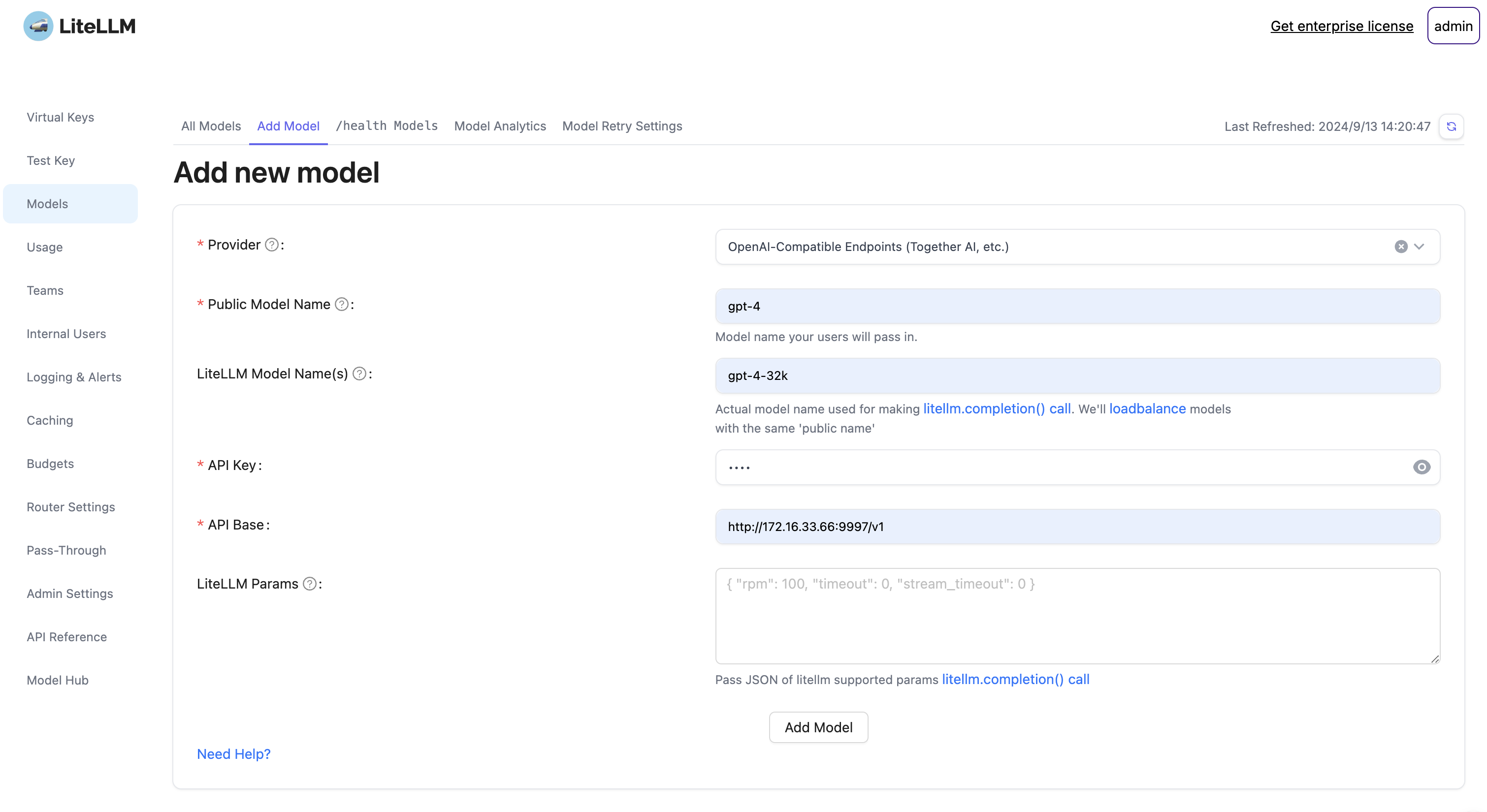Click the Need Help? link
The height and width of the screenshot is (812, 1487).
point(233,754)
